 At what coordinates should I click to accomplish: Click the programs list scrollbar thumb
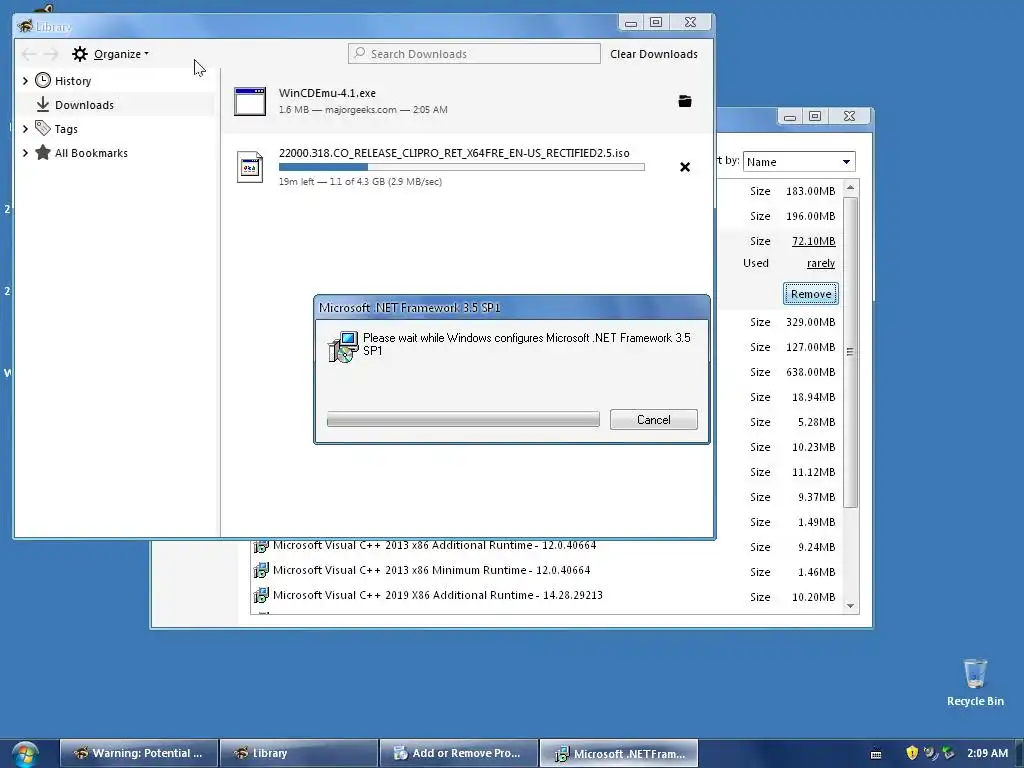[850, 352]
